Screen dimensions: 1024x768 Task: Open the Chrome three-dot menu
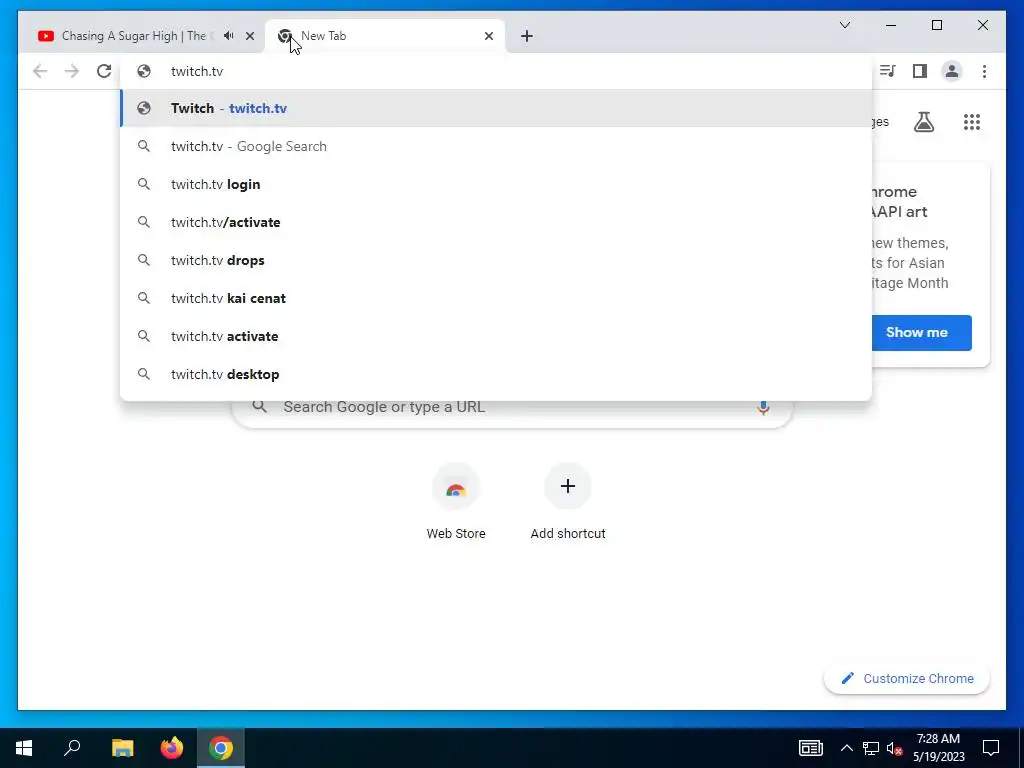[984, 71]
